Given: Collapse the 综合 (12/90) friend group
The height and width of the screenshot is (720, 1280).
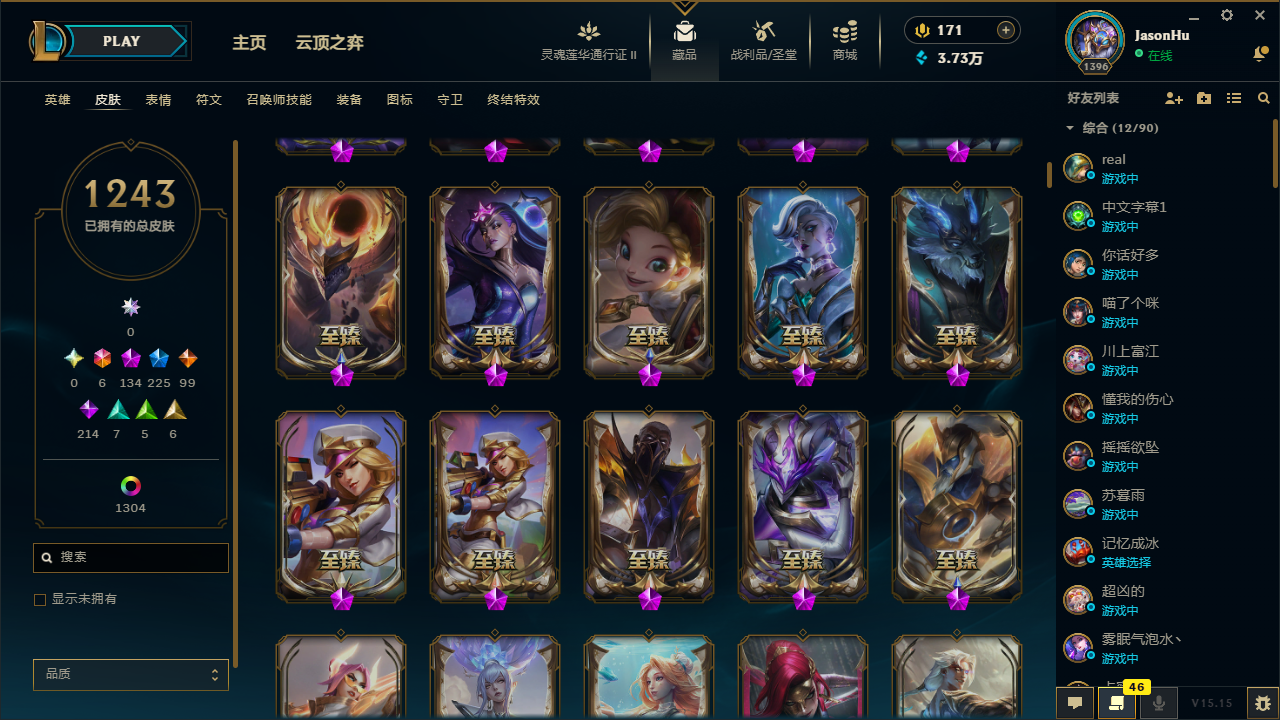Looking at the screenshot, I should (x=1070, y=128).
